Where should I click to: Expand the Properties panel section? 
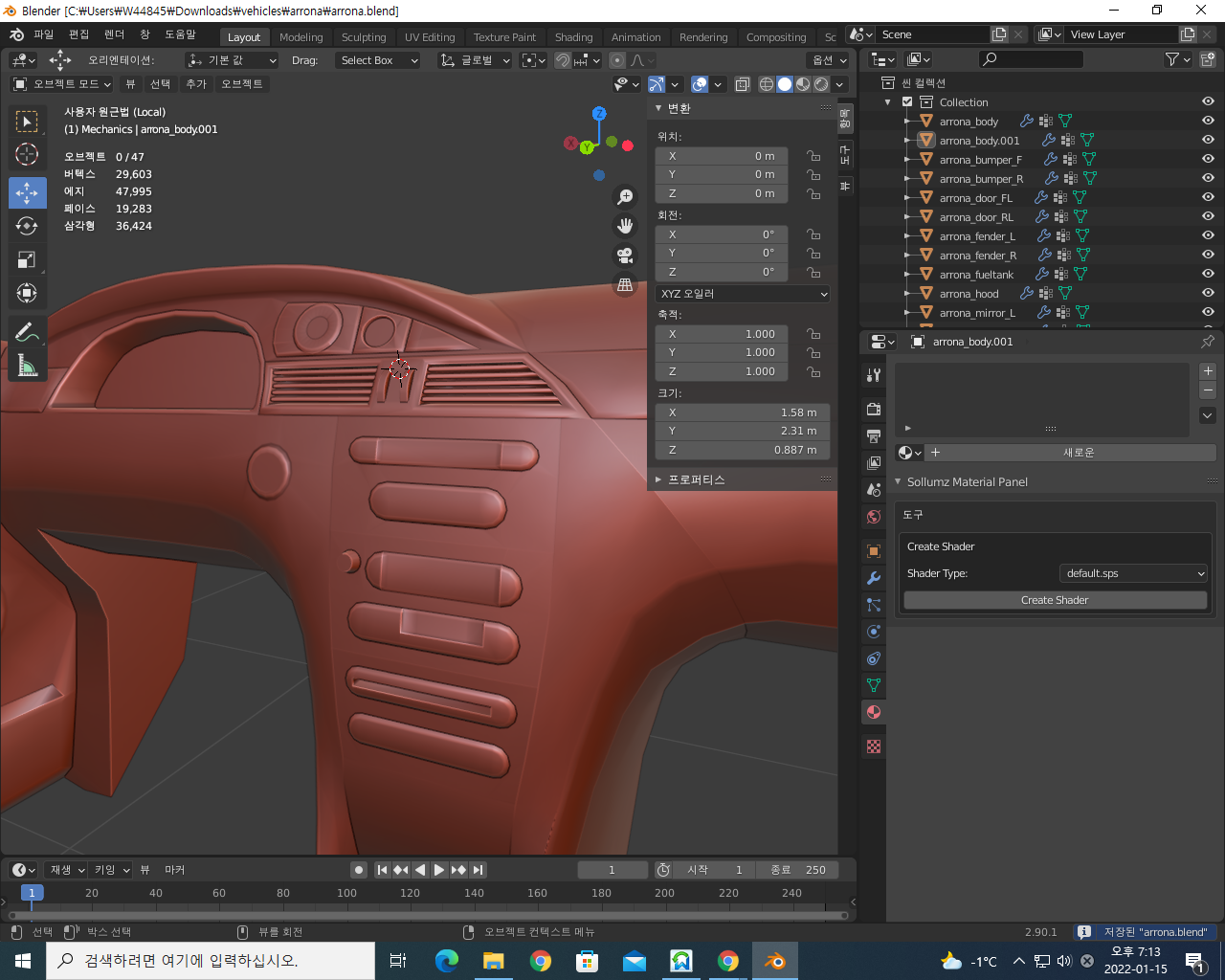coord(696,479)
